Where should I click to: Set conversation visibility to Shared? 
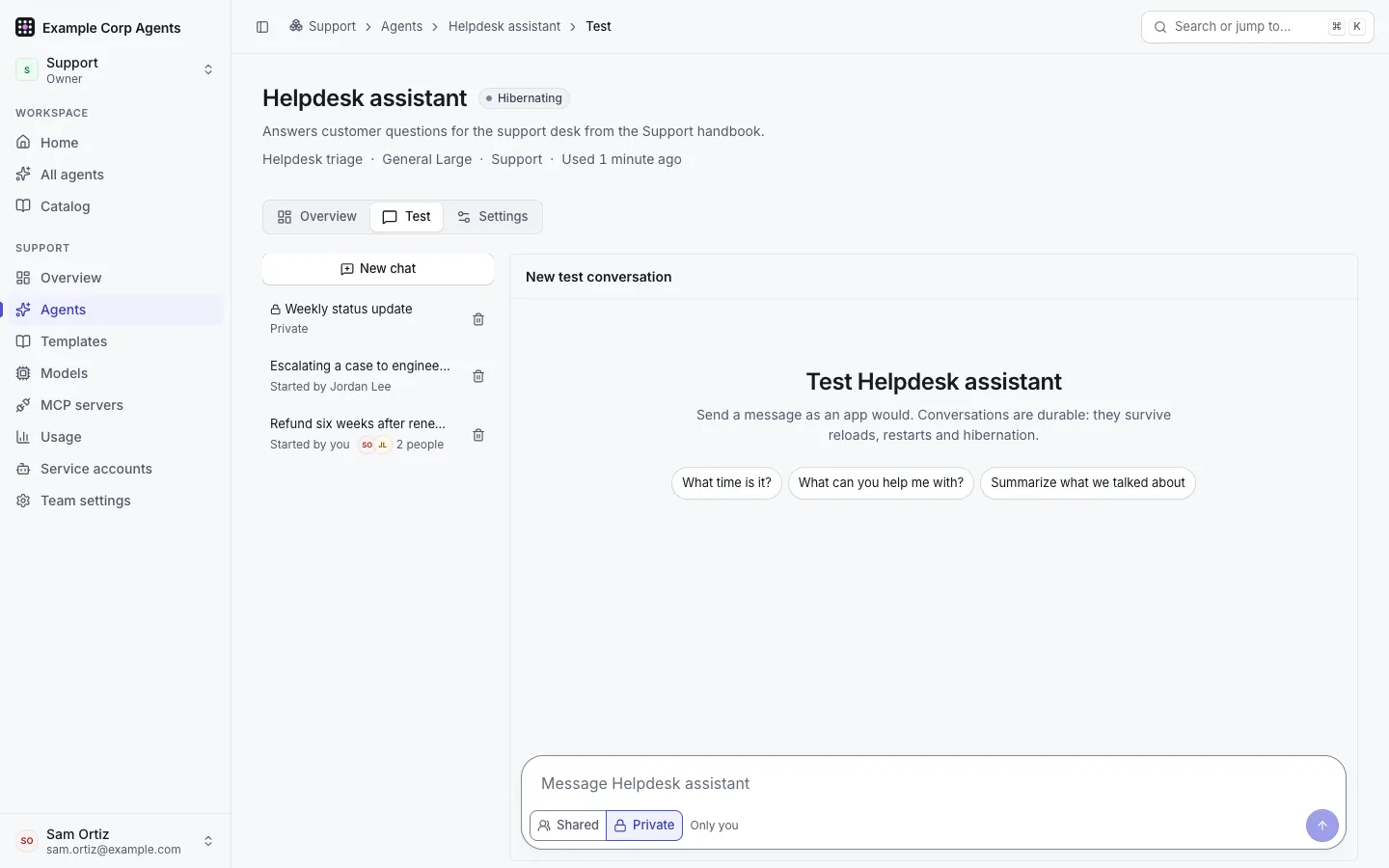point(568,826)
